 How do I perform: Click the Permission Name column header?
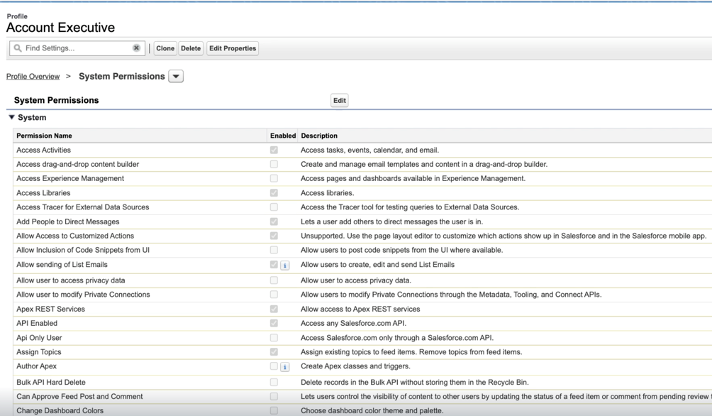(44, 135)
